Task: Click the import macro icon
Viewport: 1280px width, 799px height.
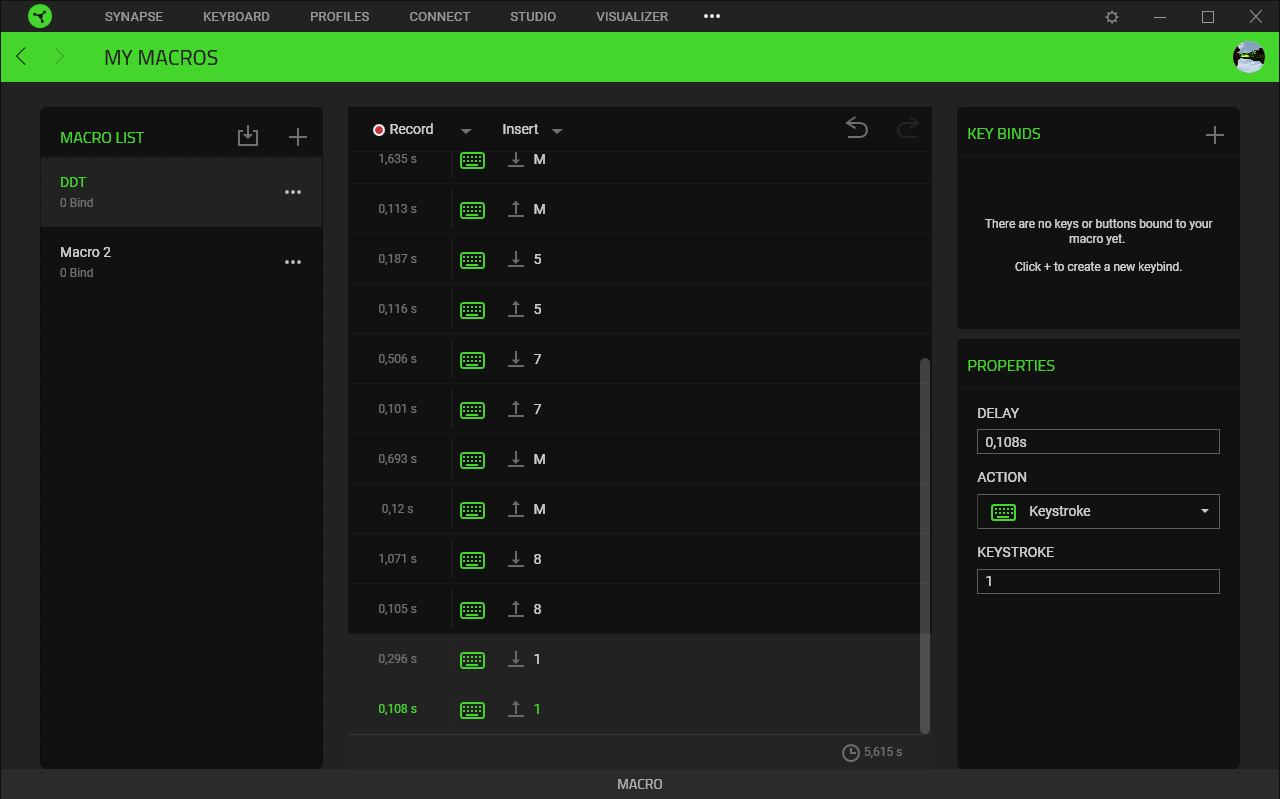Action: pos(248,137)
